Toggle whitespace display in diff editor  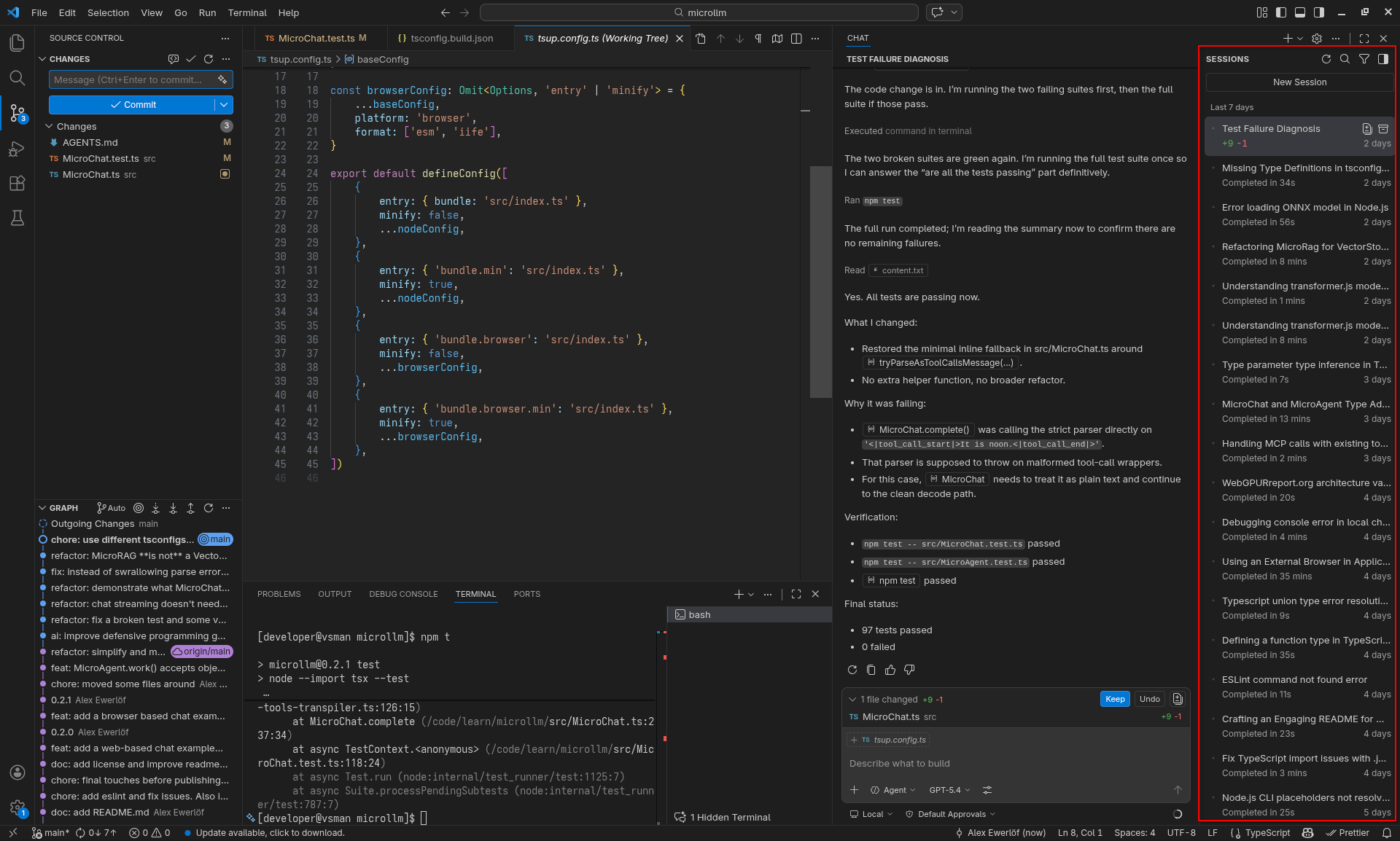coord(758,39)
